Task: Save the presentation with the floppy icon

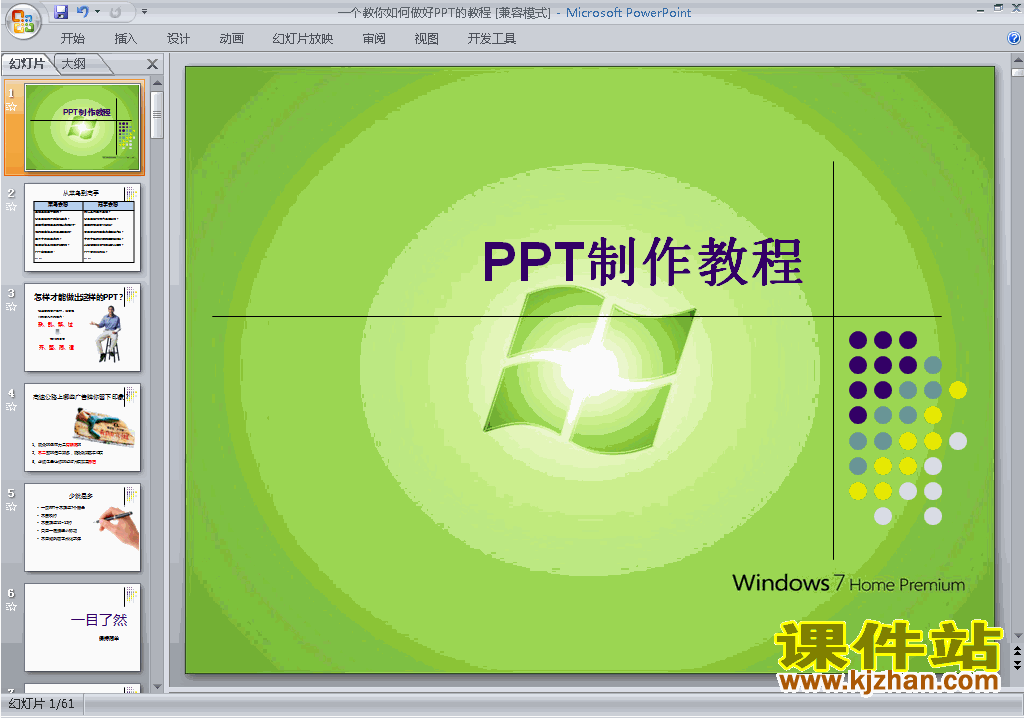Action: pos(61,12)
